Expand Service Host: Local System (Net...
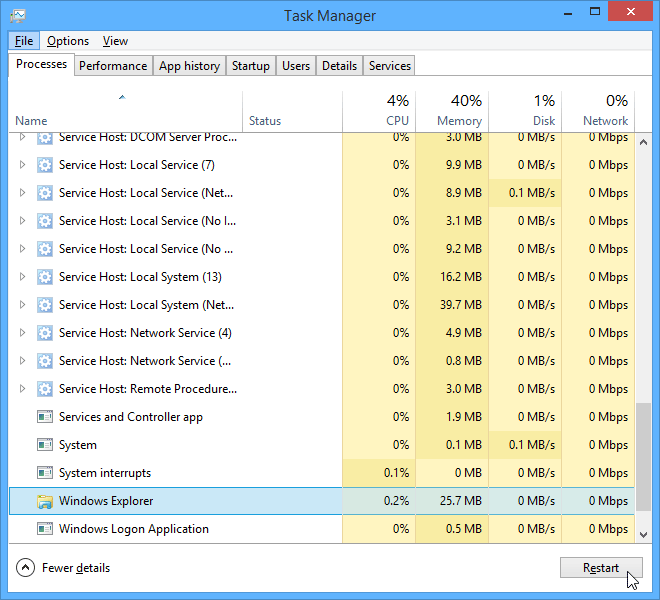This screenshot has width=660, height=600. click(x=22, y=305)
